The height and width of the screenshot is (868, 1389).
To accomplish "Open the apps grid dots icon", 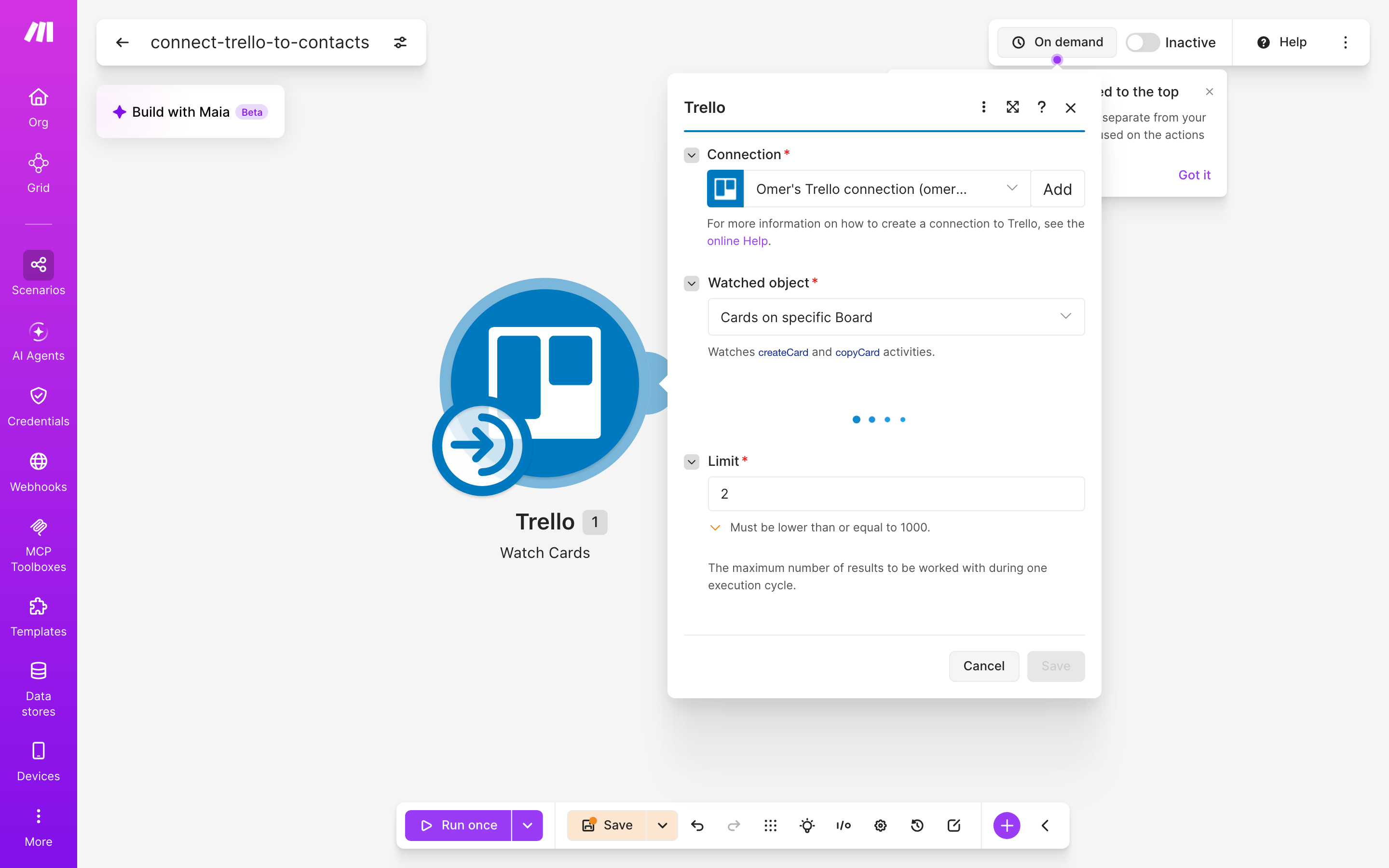I will click(x=770, y=825).
